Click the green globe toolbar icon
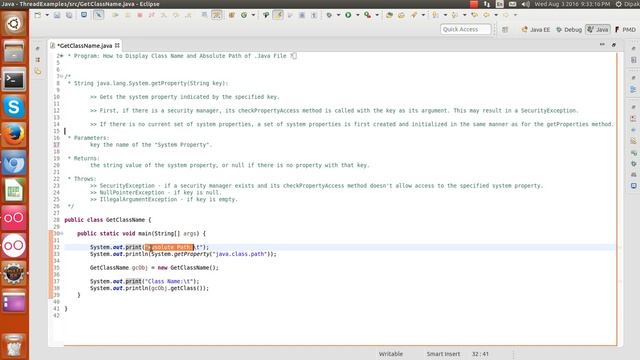 (x=244, y=15)
